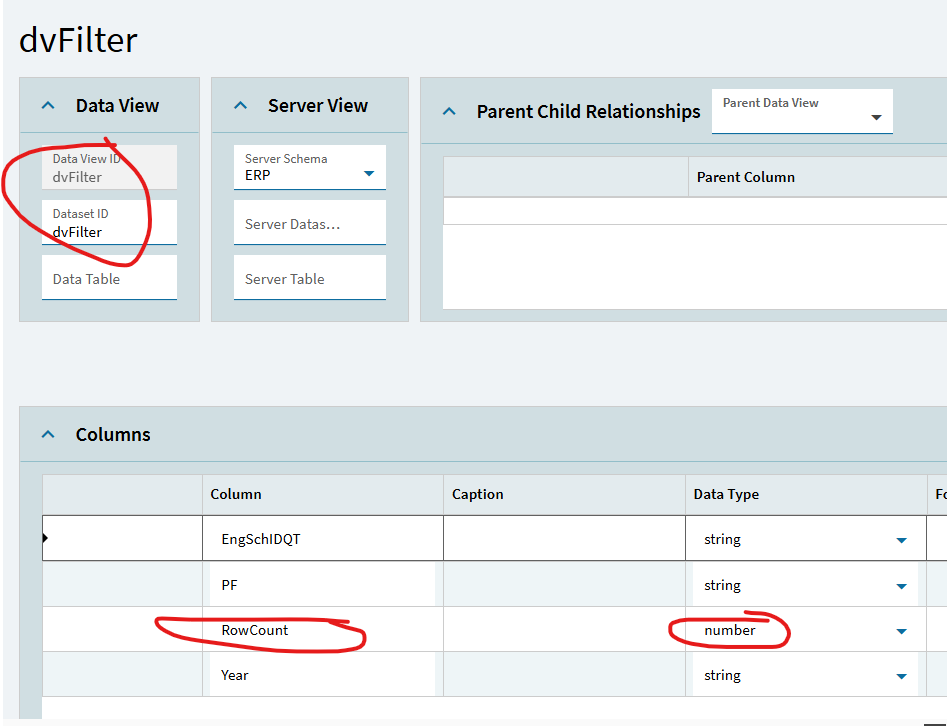Open Data Type dropdown for PF row
This screenshot has height=726, width=947.
901,586
